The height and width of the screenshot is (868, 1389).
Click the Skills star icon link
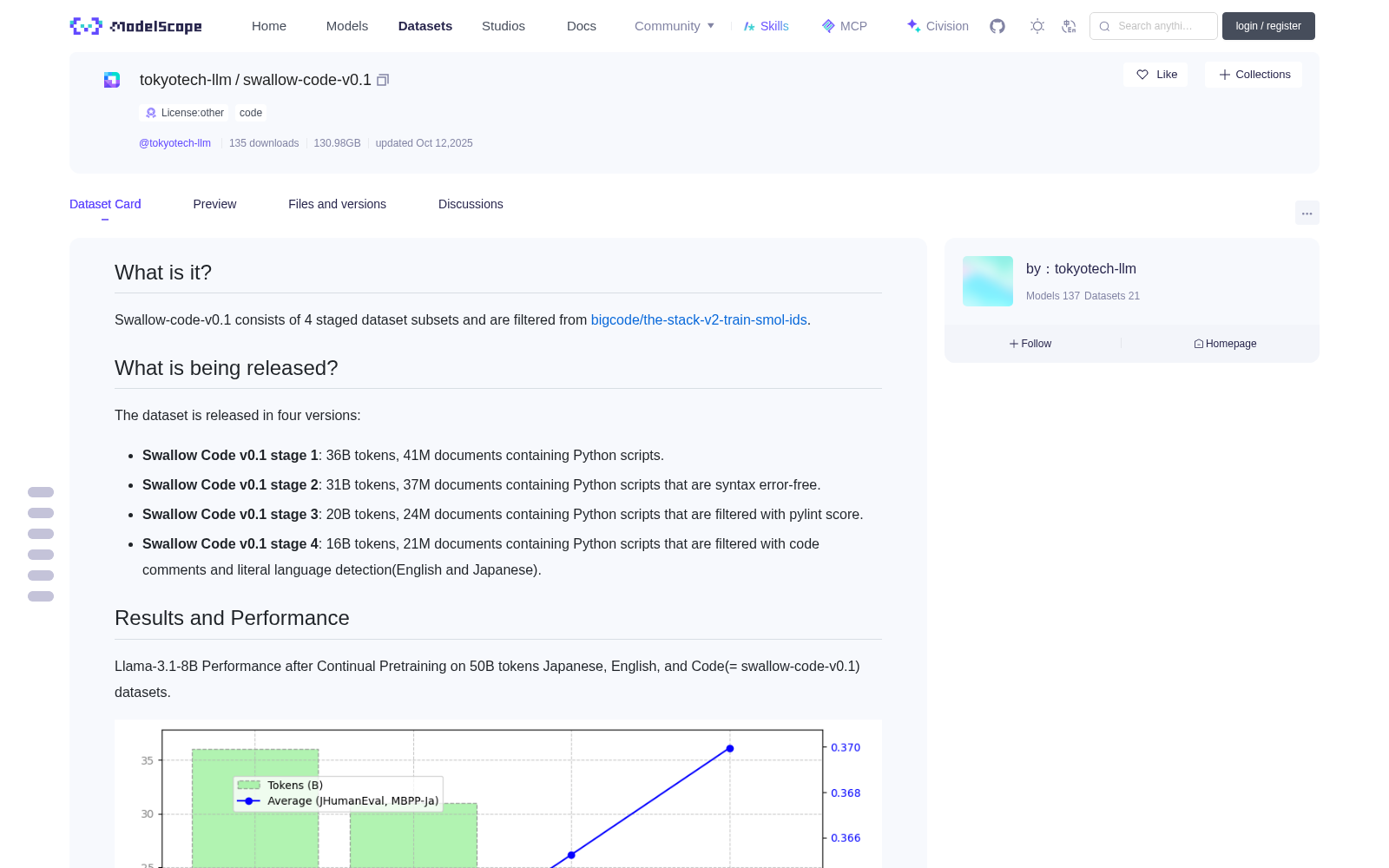click(x=767, y=26)
